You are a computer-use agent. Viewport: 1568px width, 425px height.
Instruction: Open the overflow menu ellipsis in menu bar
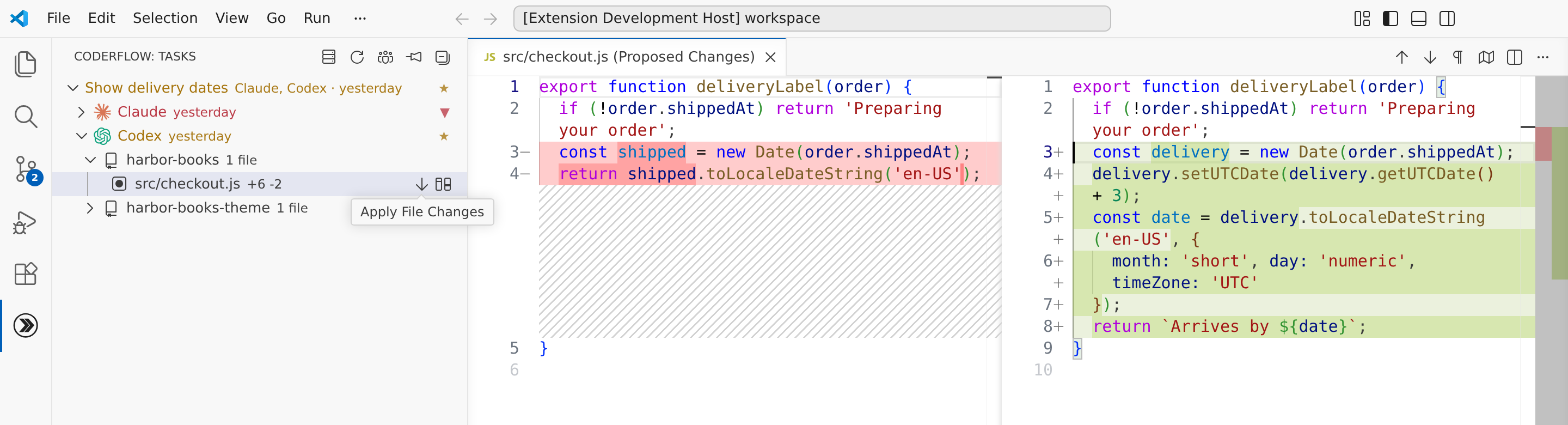pyautogui.click(x=360, y=19)
